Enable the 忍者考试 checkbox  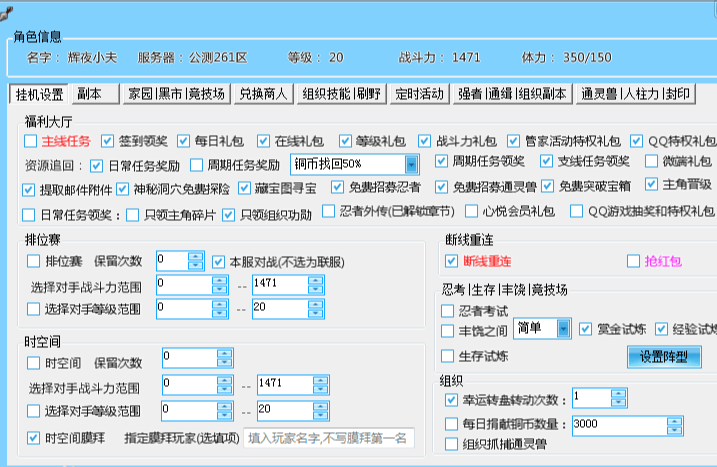pyautogui.click(x=447, y=311)
